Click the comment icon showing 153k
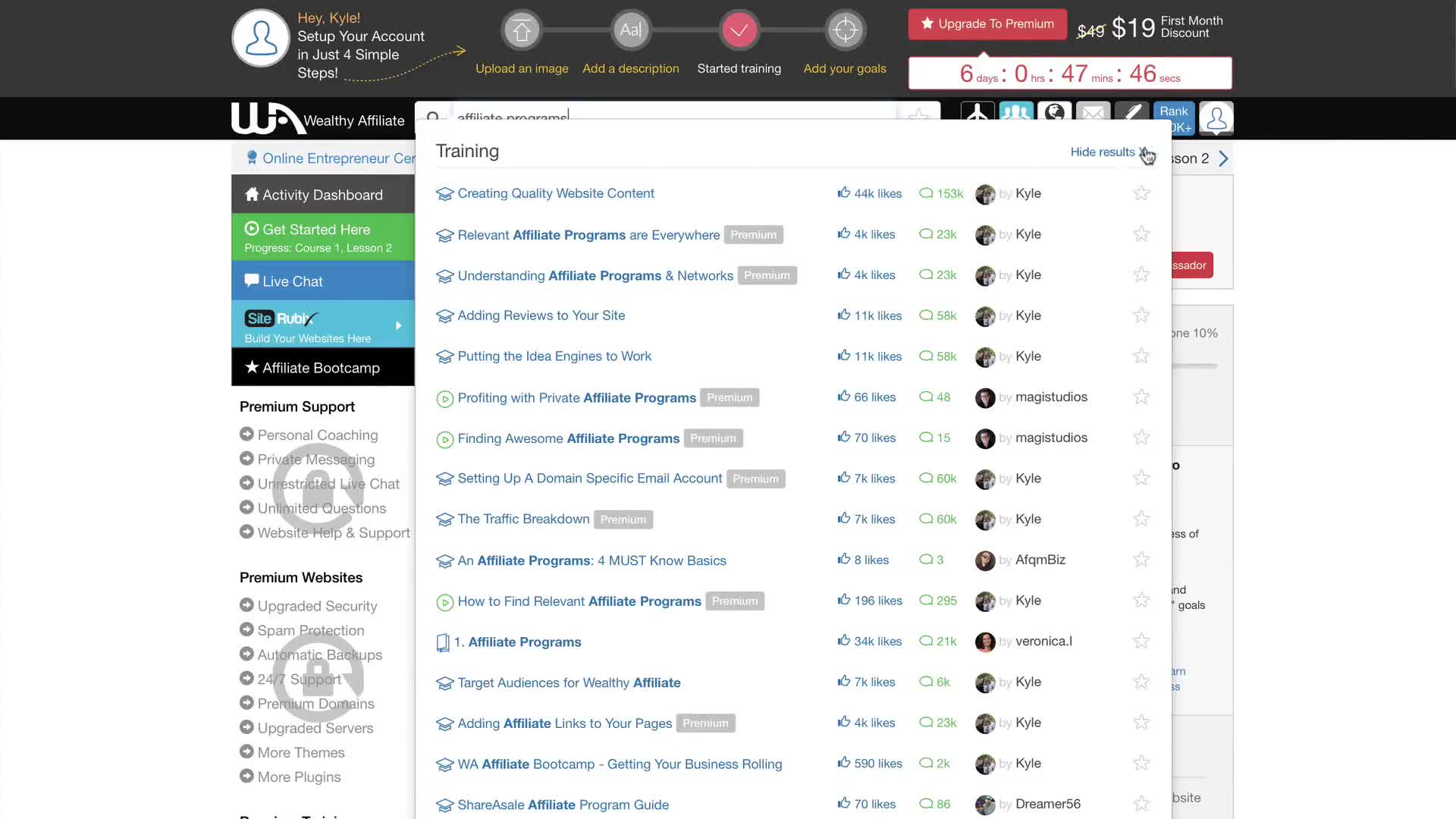The width and height of the screenshot is (1456, 819). point(925,193)
